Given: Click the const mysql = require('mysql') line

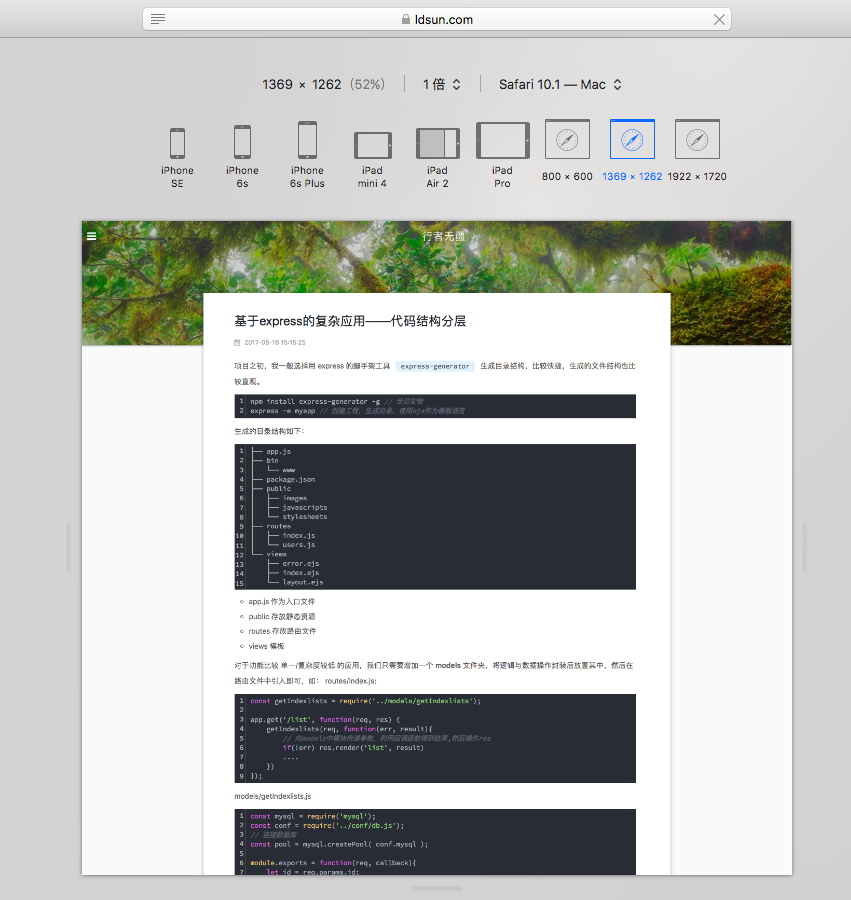Looking at the screenshot, I should pyautogui.click(x=313, y=816).
